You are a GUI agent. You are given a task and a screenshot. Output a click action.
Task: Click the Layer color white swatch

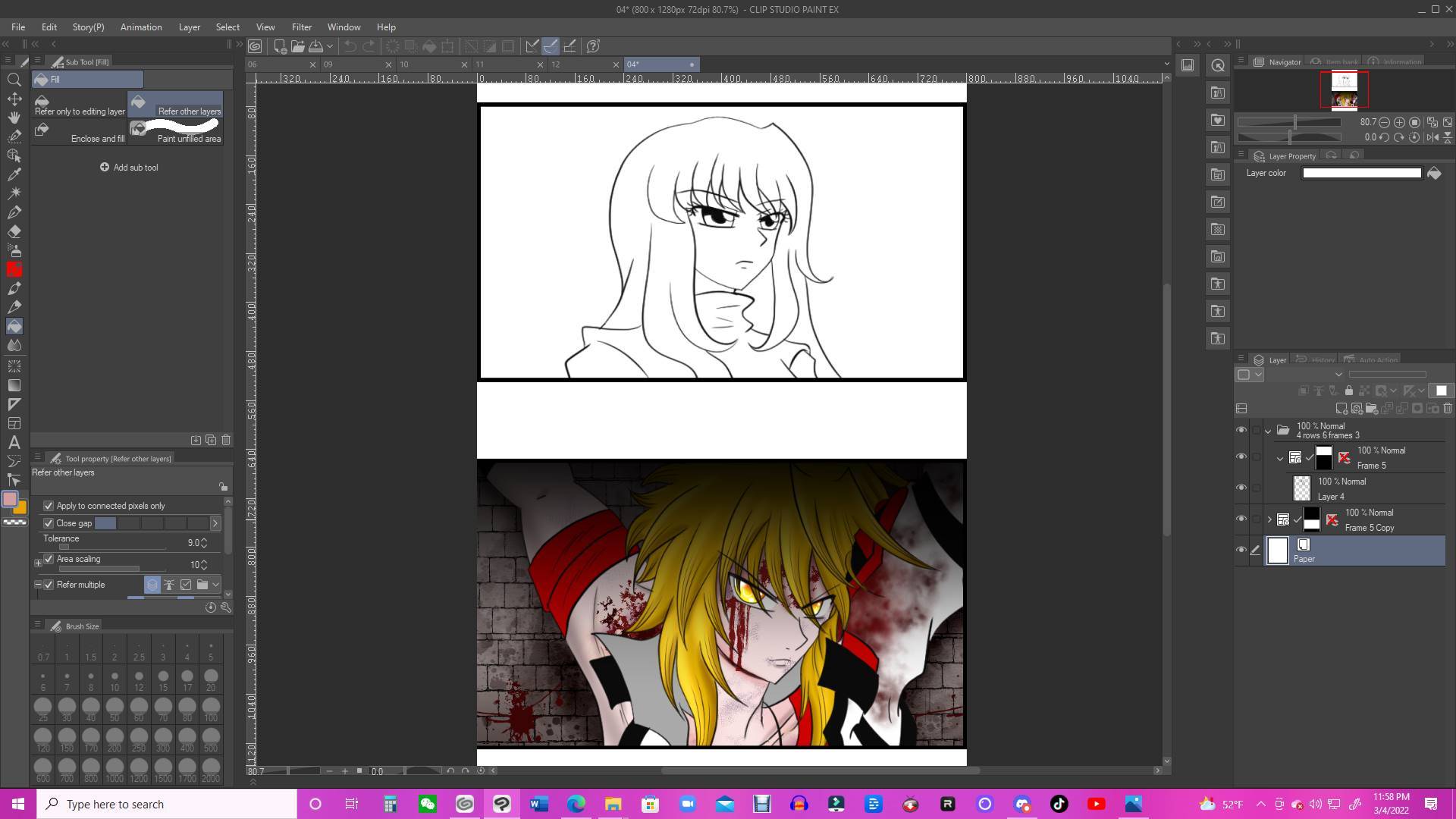[x=1361, y=173]
